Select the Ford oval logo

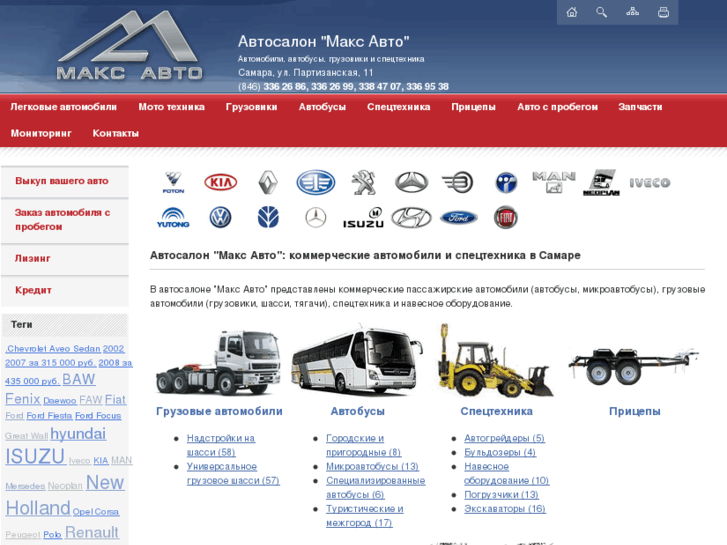tap(459, 218)
